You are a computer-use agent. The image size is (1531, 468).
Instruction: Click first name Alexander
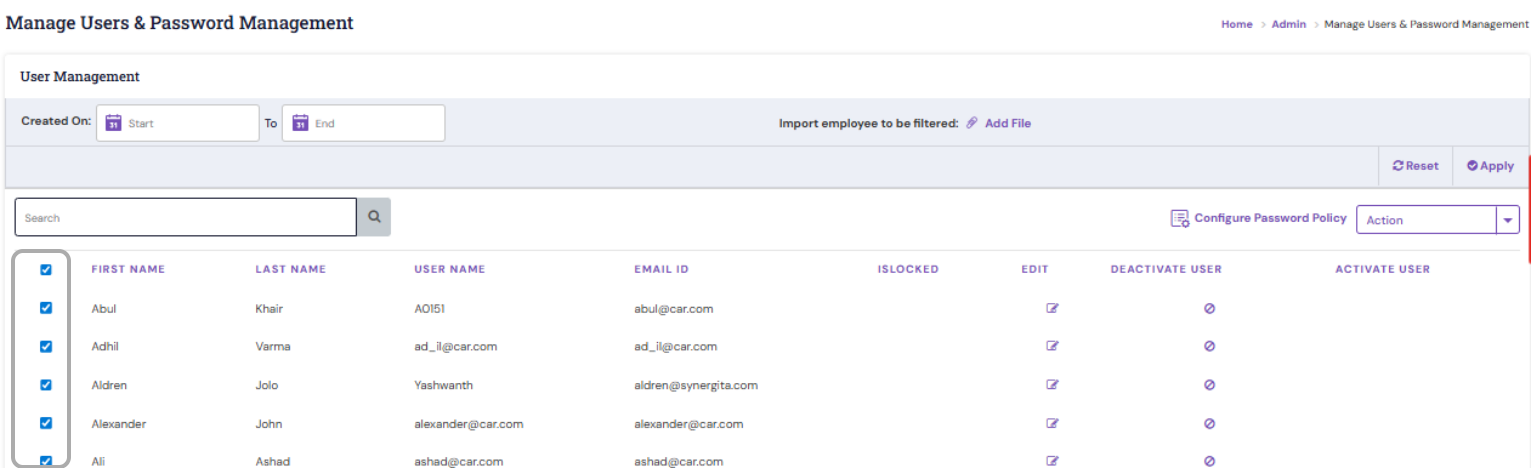click(x=119, y=424)
